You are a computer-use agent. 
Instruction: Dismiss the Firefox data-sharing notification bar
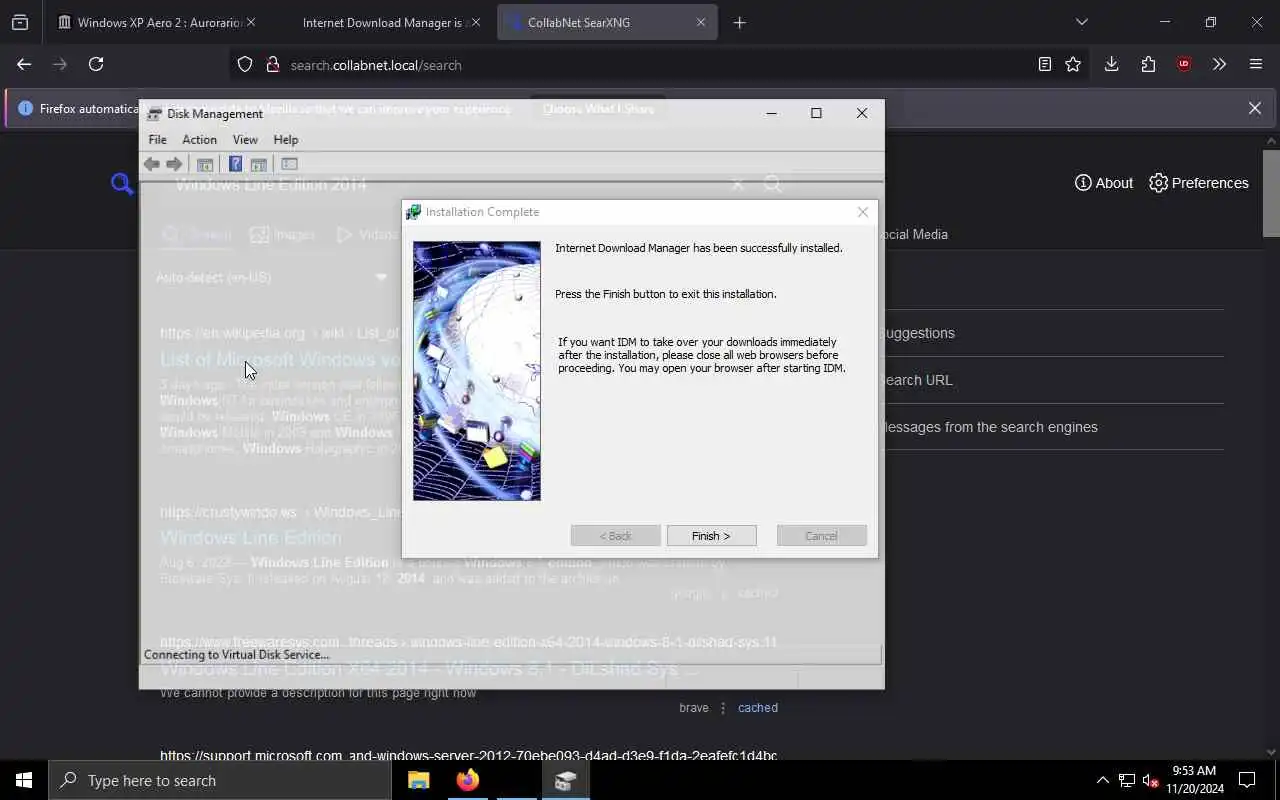pyautogui.click(x=1255, y=108)
